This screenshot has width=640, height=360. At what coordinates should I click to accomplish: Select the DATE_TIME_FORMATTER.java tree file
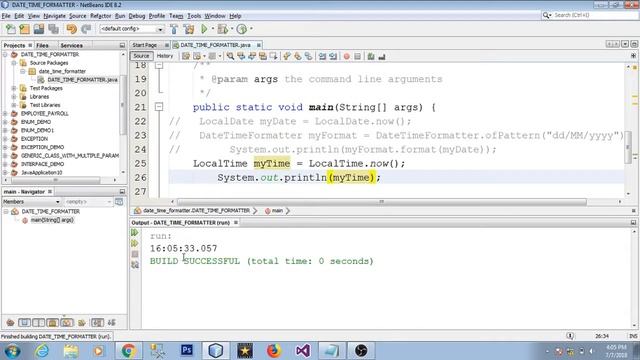click(x=82, y=80)
